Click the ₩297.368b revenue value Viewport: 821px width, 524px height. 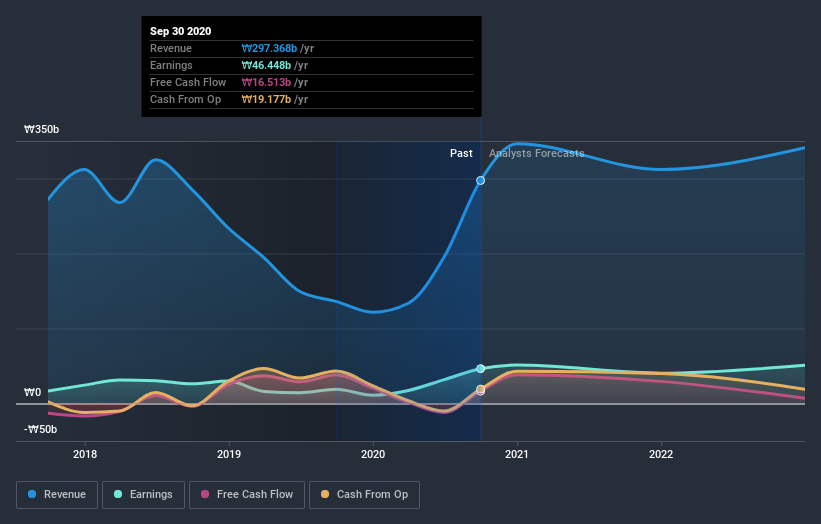point(269,48)
